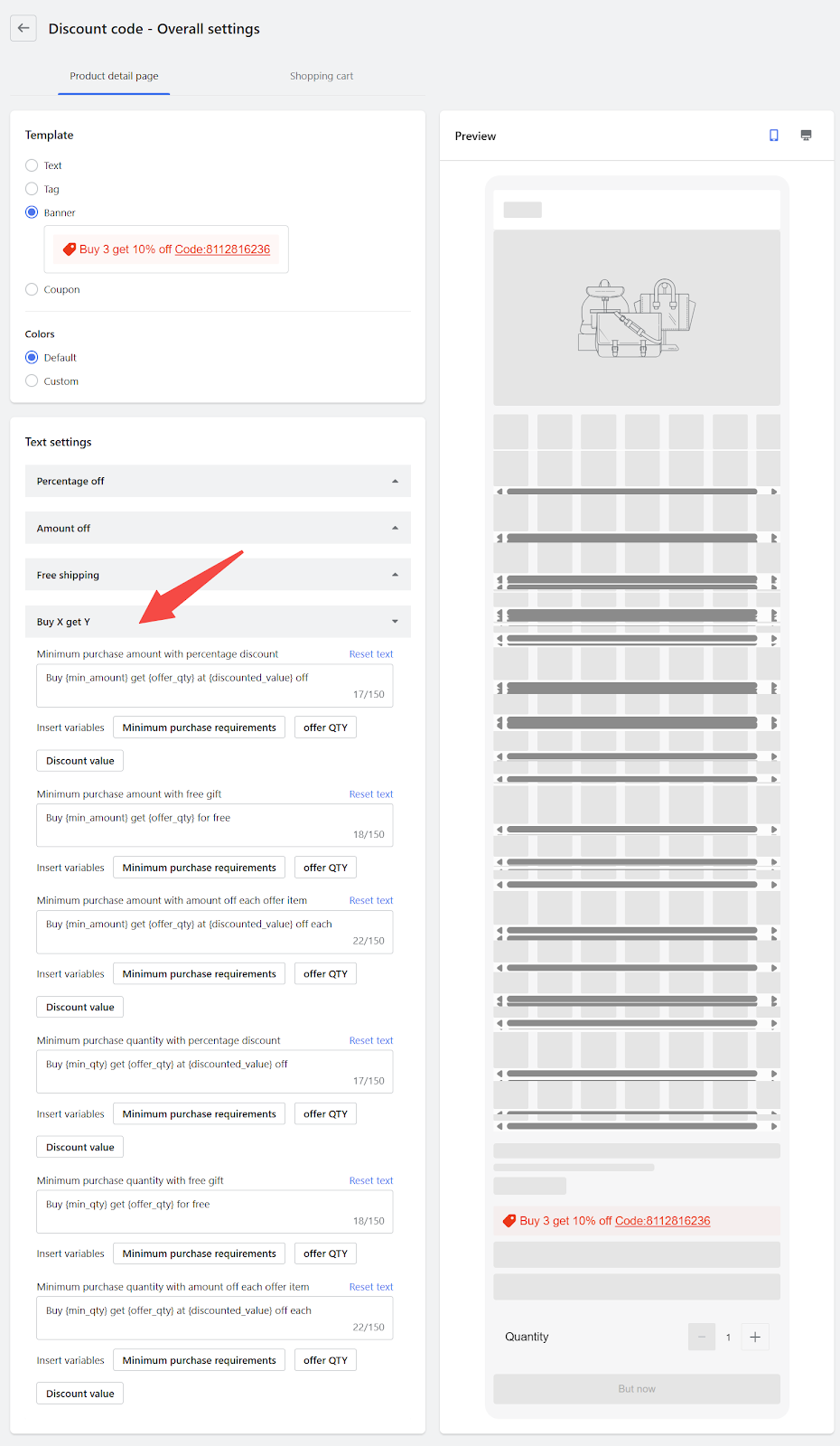Edit the 'Buy {min_amount} ... off each' text field
This screenshot has width=840, height=1446.
[x=215, y=933]
